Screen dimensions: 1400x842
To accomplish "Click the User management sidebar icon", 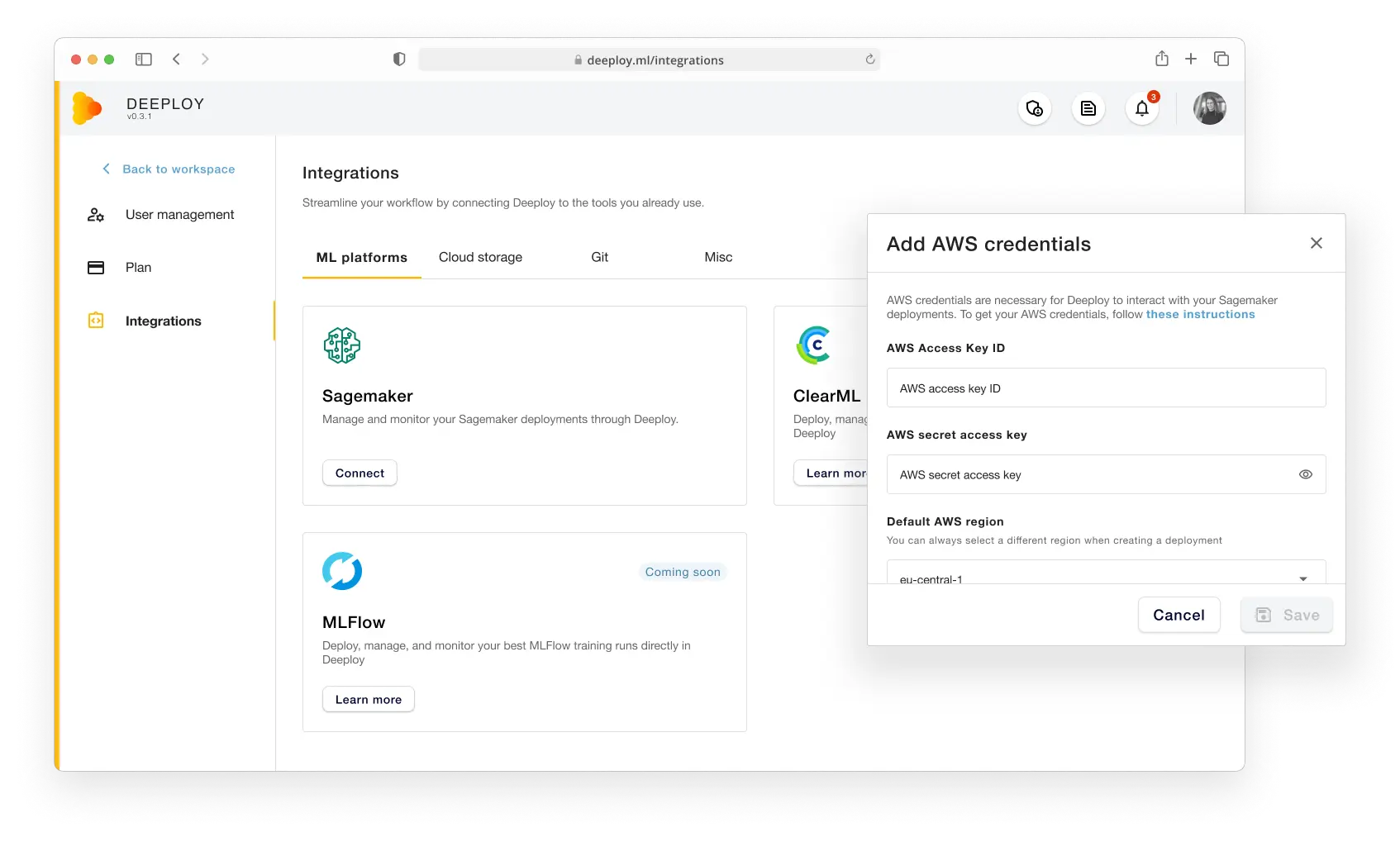I will tap(96, 215).
